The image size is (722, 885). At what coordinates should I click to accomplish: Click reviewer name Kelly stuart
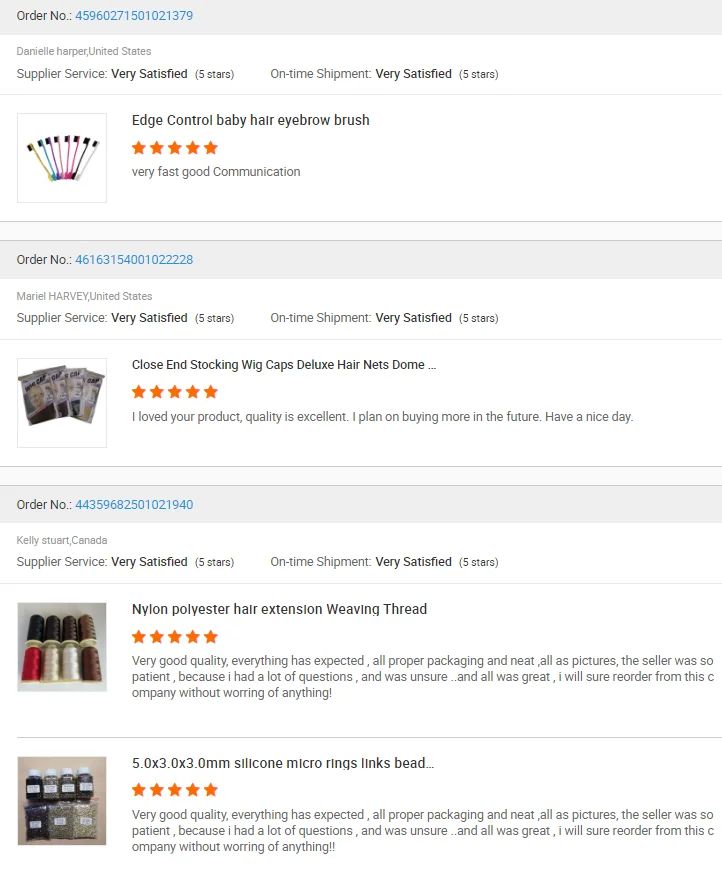click(43, 540)
